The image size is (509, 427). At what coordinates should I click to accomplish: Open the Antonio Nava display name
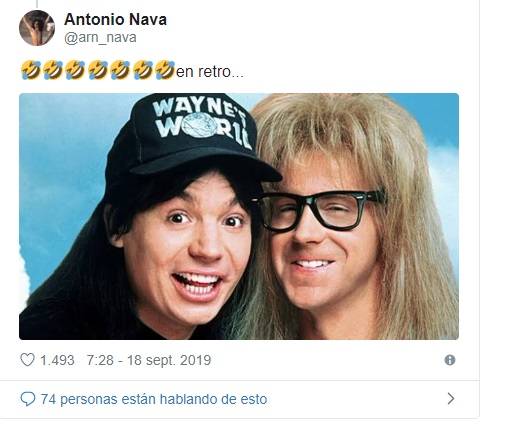tap(115, 19)
